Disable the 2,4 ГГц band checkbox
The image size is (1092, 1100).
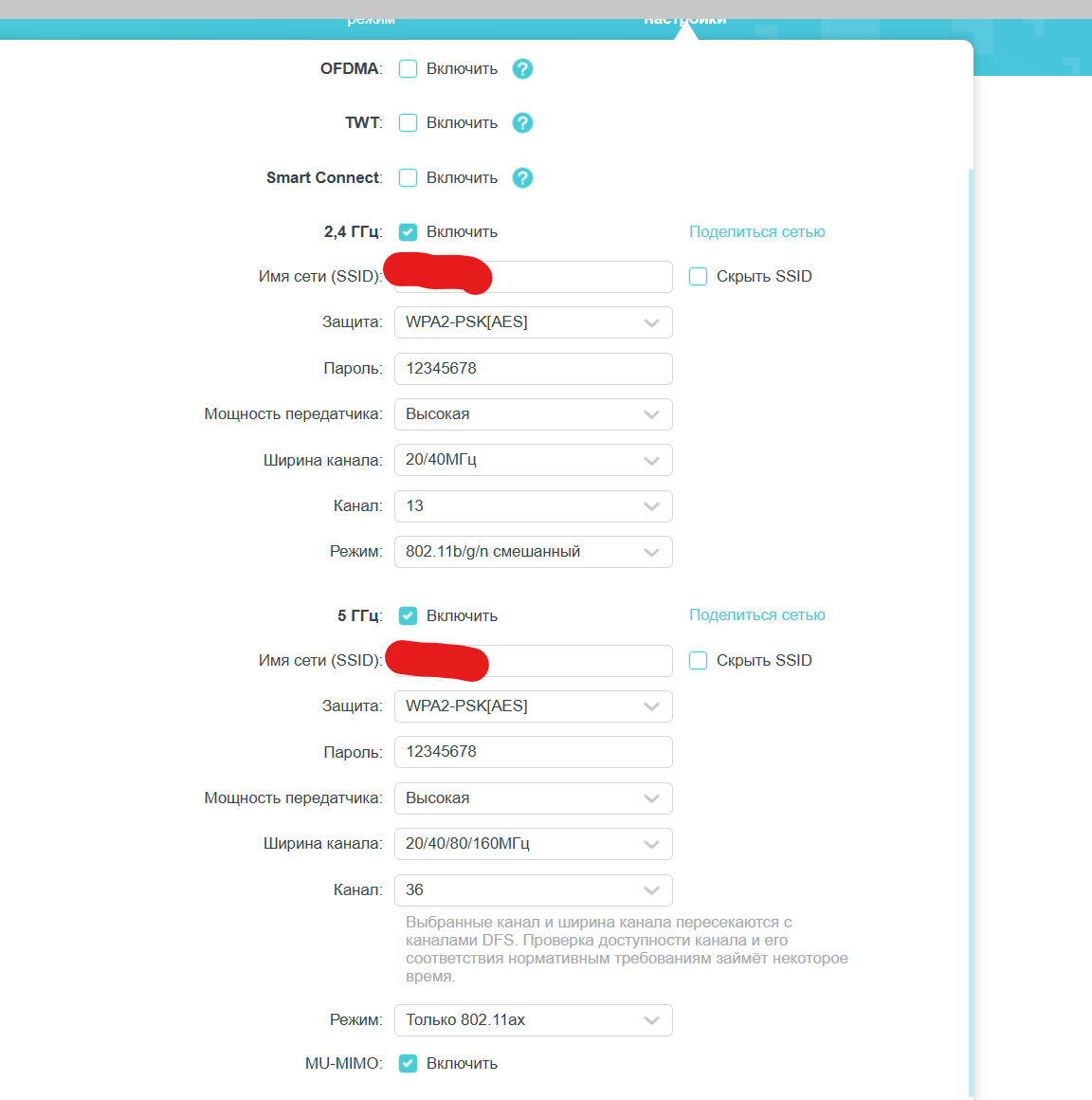point(409,232)
